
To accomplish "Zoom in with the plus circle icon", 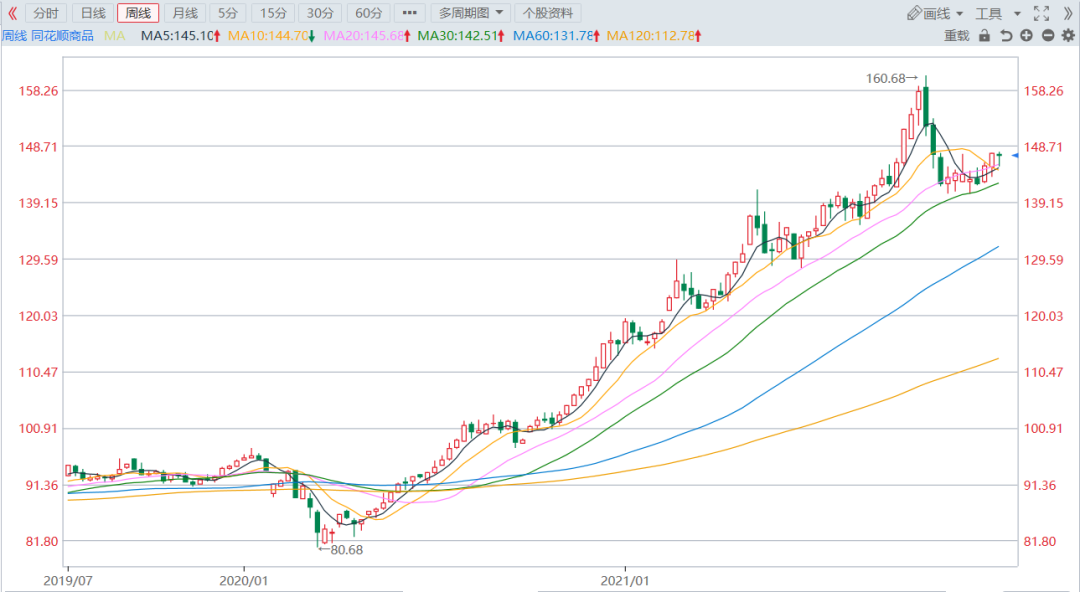I will [x=1026, y=36].
